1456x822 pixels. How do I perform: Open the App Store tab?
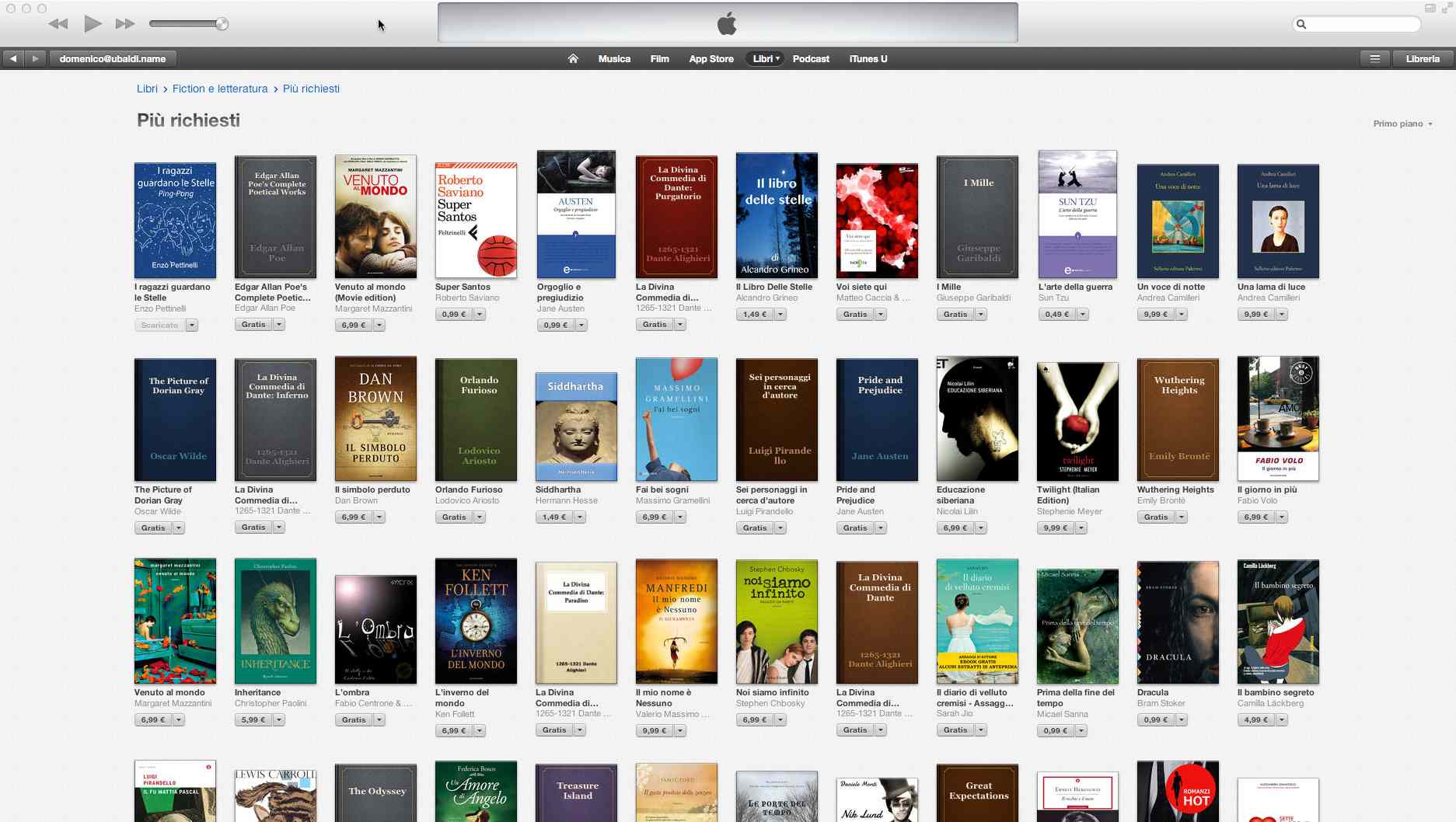point(711,58)
